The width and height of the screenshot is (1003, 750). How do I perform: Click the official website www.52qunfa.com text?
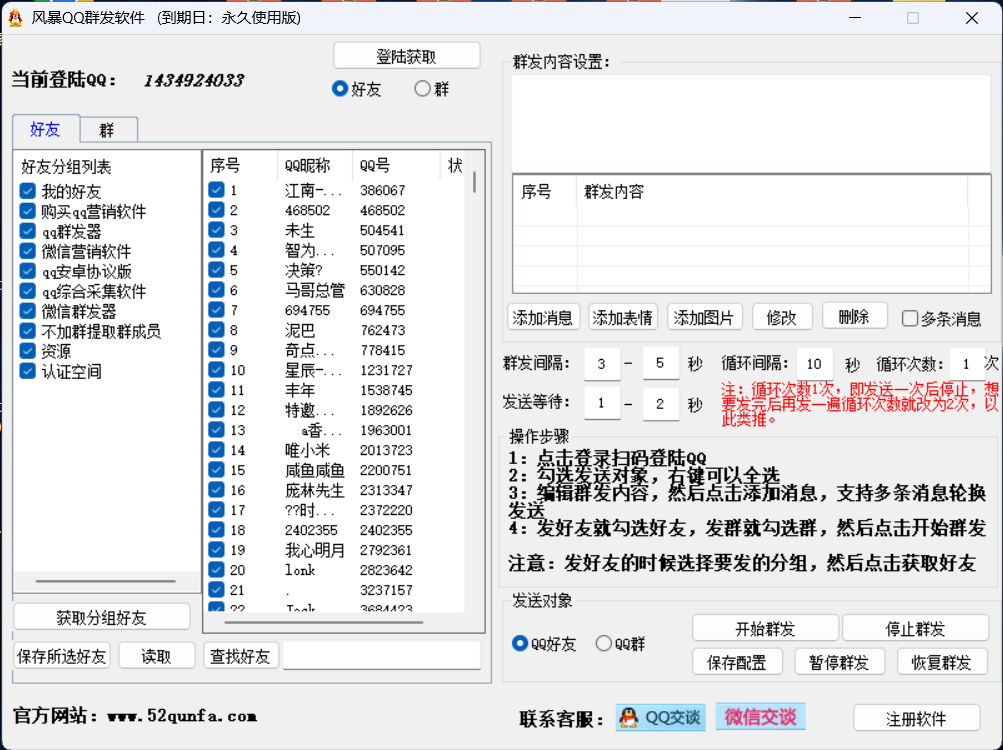[182, 716]
